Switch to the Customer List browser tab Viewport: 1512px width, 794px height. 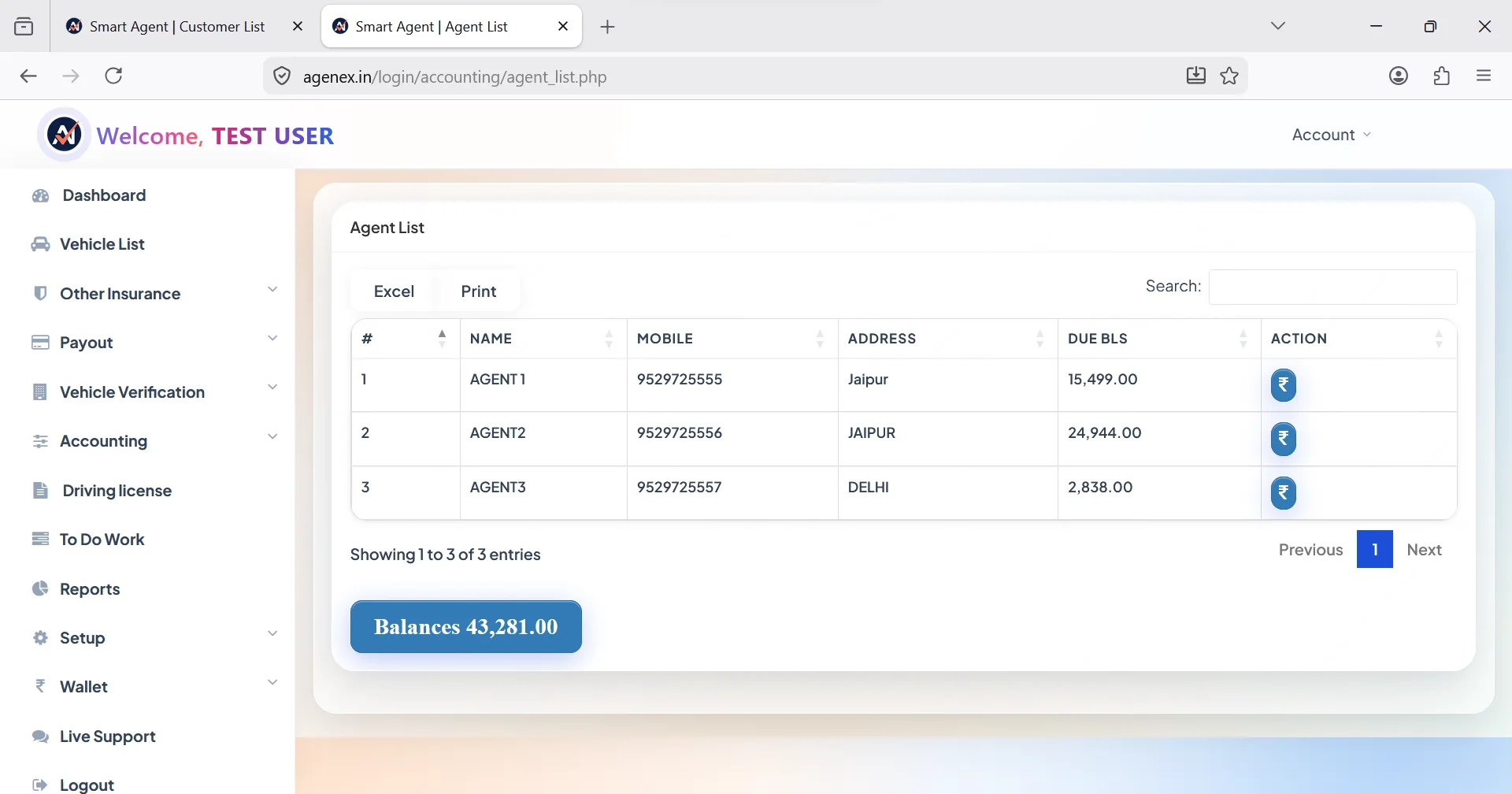(x=176, y=26)
